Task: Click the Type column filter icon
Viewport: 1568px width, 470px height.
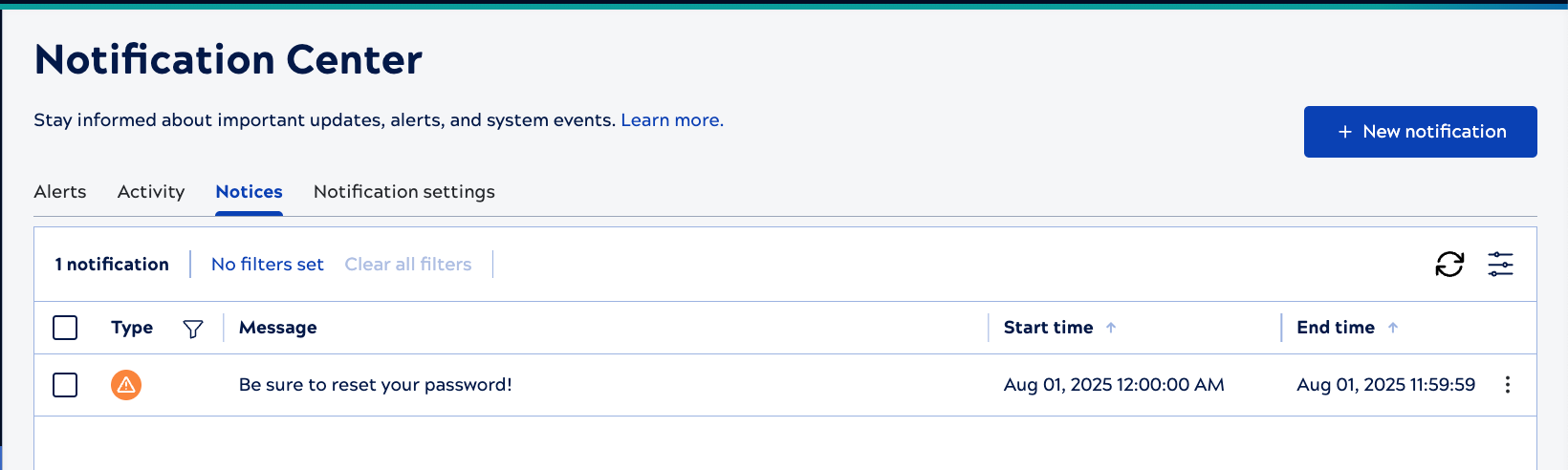Action: (193, 329)
